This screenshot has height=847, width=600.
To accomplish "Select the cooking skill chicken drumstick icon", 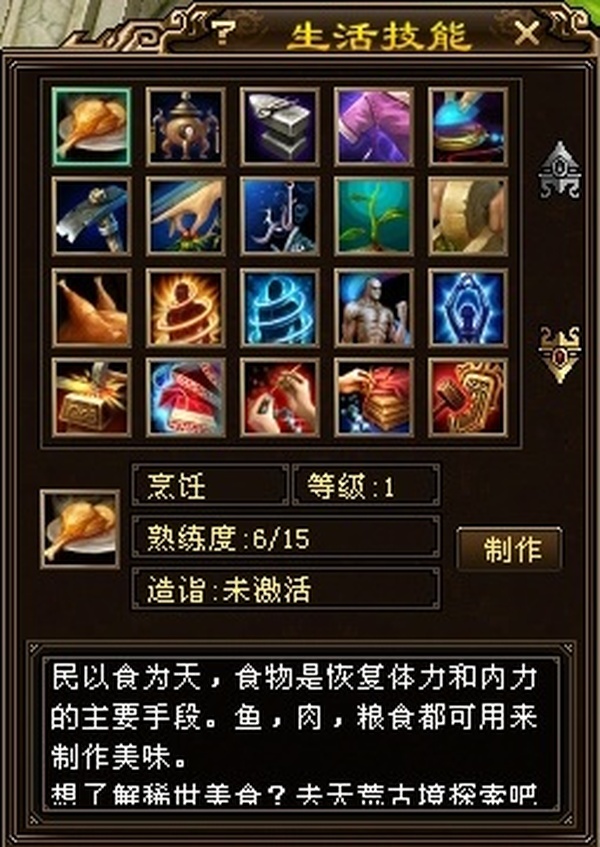I will click(x=91, y=126).
